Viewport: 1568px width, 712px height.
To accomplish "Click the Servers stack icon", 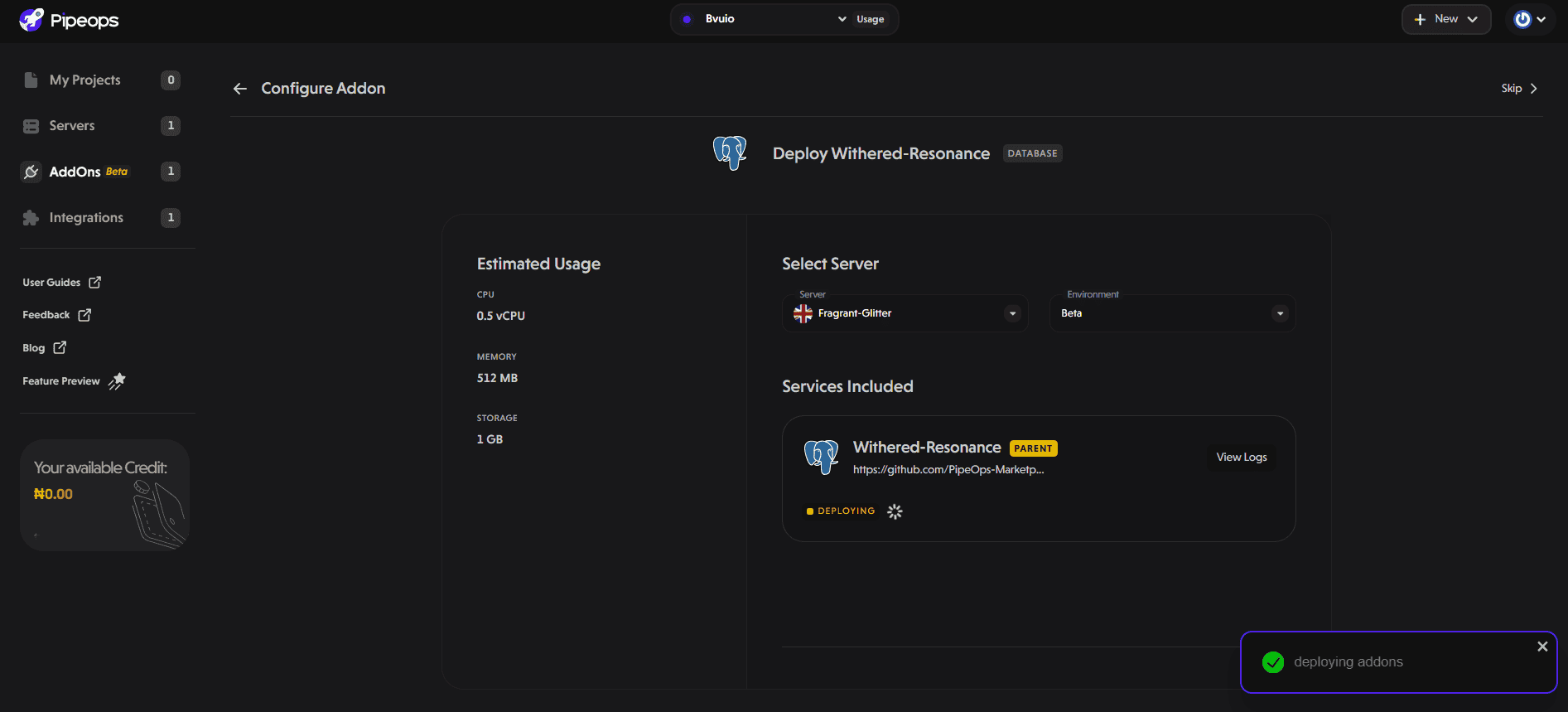I will point(31,126).
